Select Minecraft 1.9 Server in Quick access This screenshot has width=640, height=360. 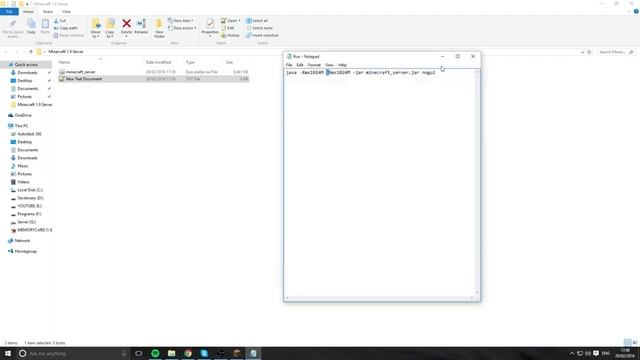pyautogui.click(x=31, y=104)
